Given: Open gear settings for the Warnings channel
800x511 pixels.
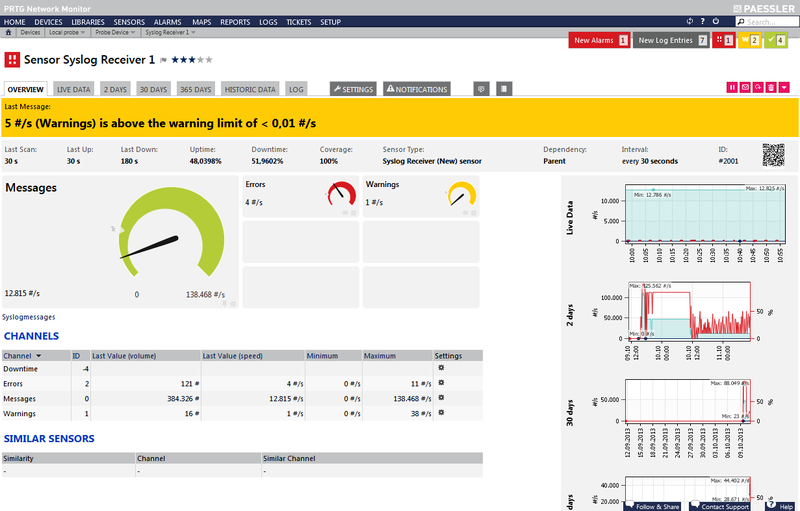Looking at the screenshot, I should pyautogui.click(x=440, y=412).
